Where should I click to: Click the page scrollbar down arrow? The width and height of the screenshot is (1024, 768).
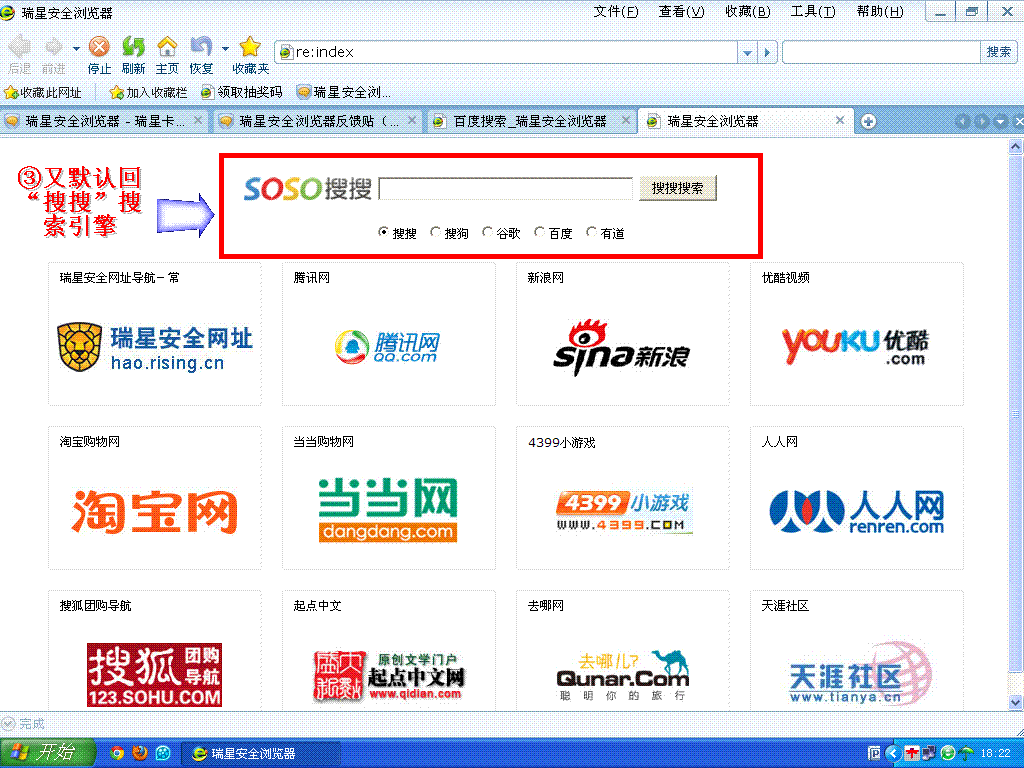point(1015,703)
